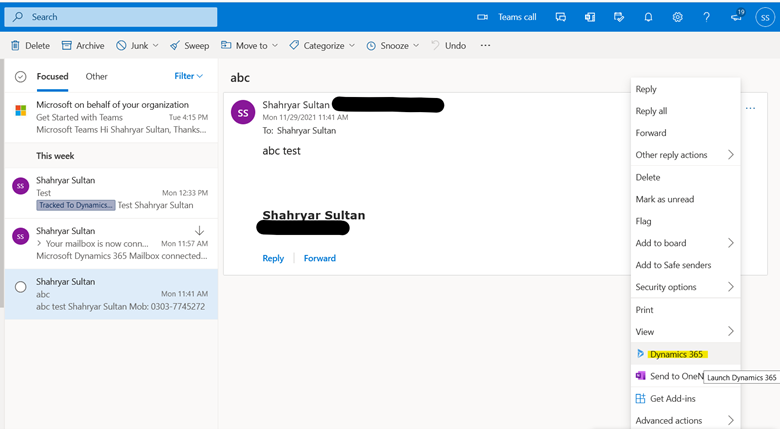The image size is (780, 429).
Task: Open the Help question mark icon
Action: click(706, 17)
